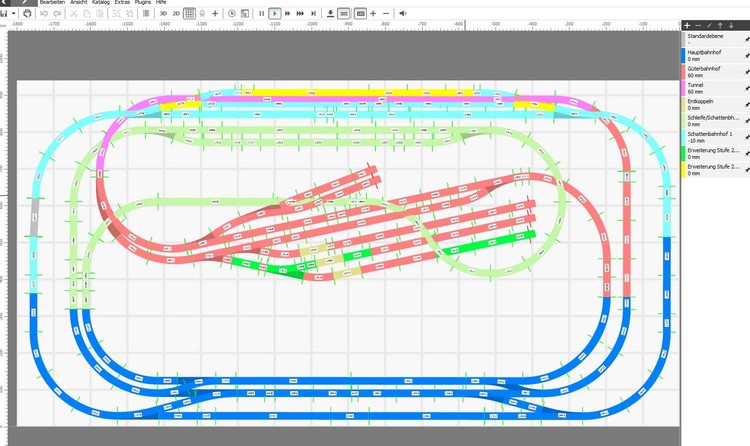This screenshot has height=446, width=750.
Task: Click the group objects icon
Action: (x=117, y=13)
